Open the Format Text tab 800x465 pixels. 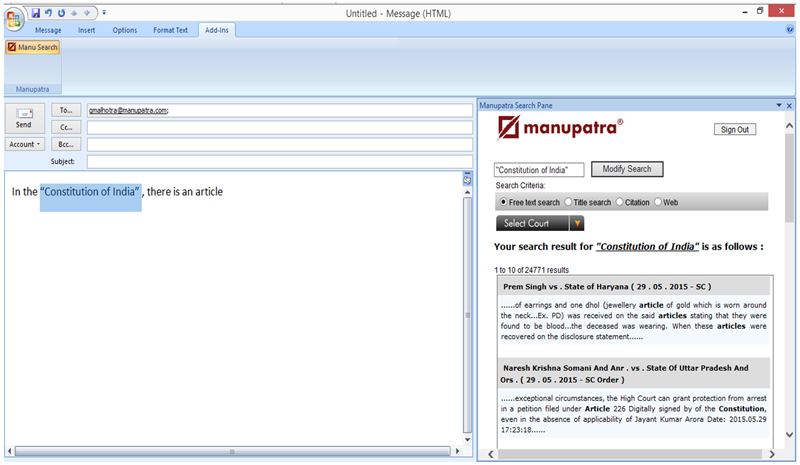(x=170, y=30)
